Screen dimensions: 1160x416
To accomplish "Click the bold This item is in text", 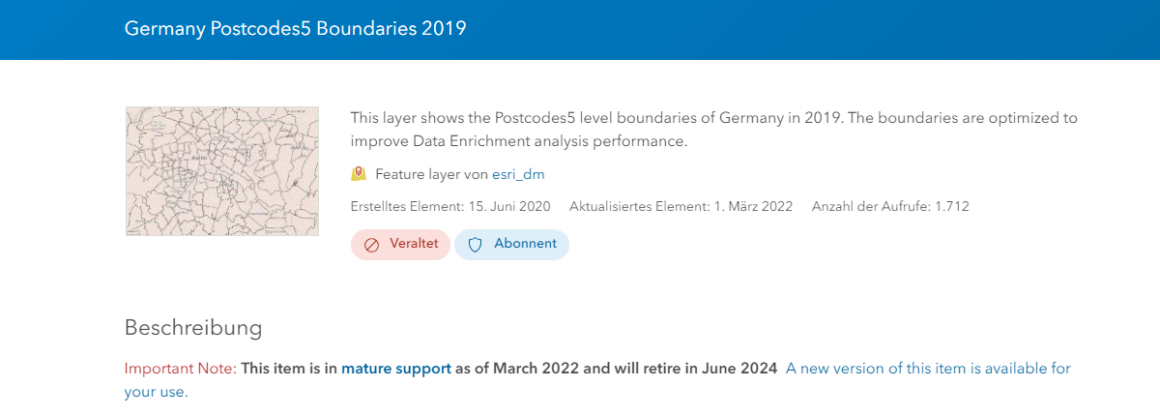I will coord(289,368).
